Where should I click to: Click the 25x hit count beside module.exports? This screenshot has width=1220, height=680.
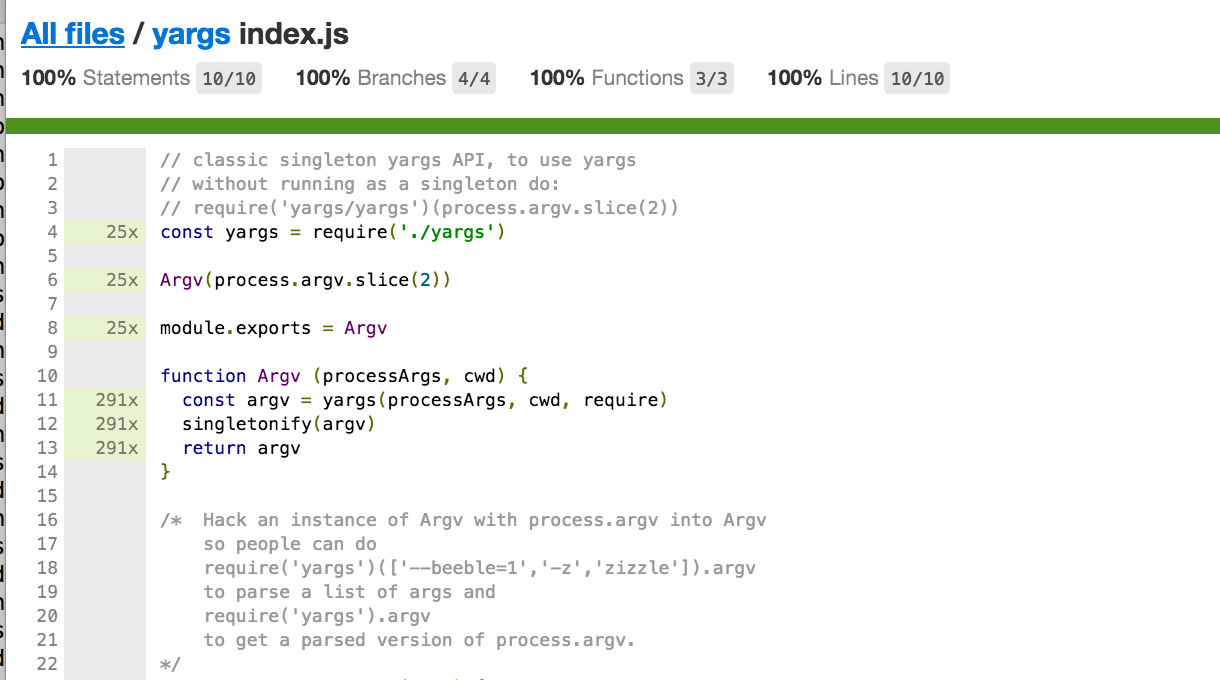[121, 328]
